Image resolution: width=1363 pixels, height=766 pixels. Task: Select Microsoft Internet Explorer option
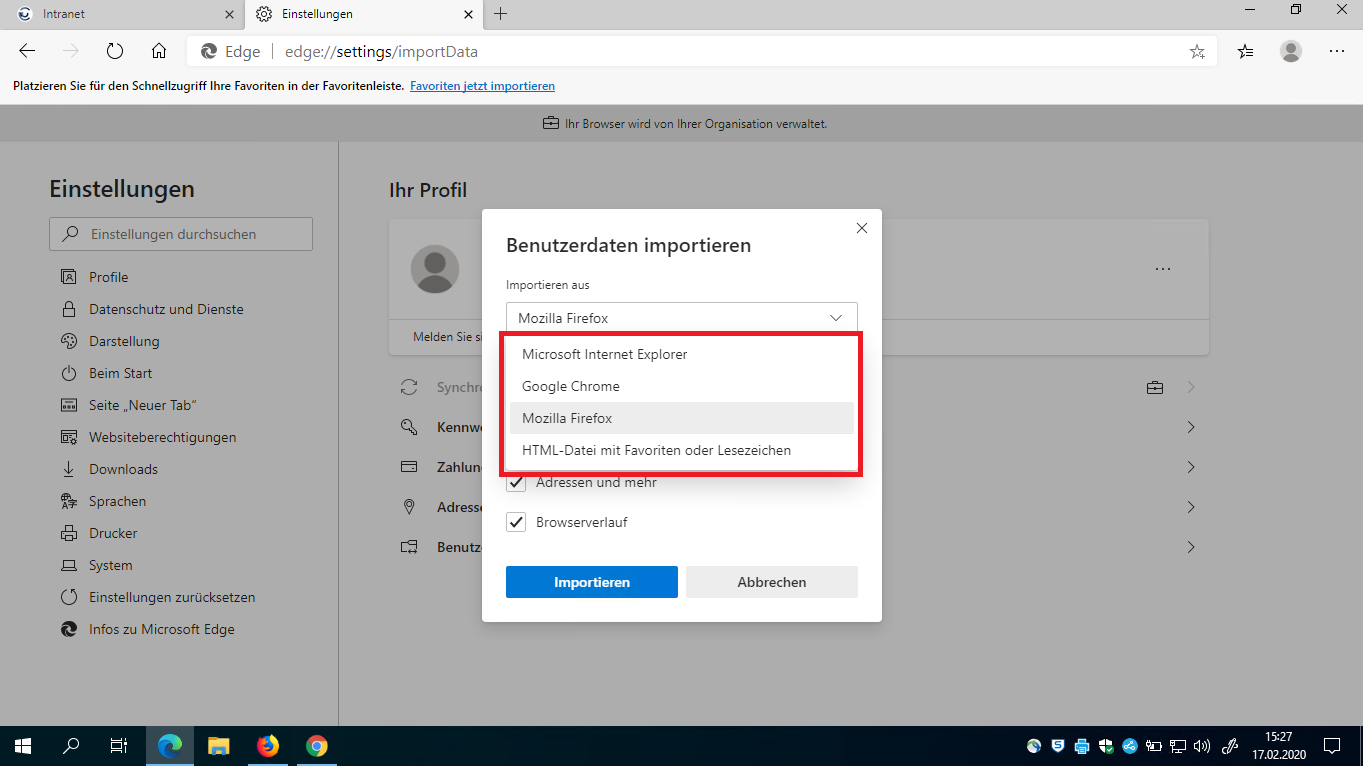[x=604, y=354]
